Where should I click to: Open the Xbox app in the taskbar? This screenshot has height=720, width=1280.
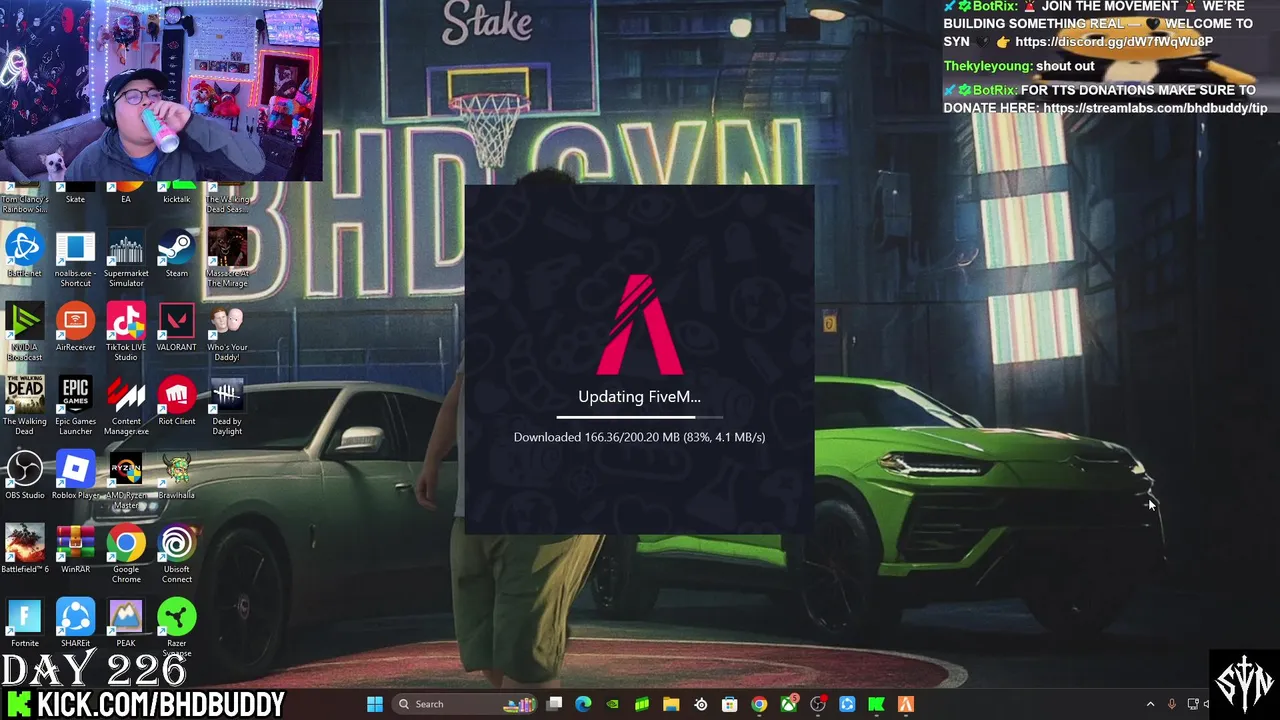pos(789,704)
